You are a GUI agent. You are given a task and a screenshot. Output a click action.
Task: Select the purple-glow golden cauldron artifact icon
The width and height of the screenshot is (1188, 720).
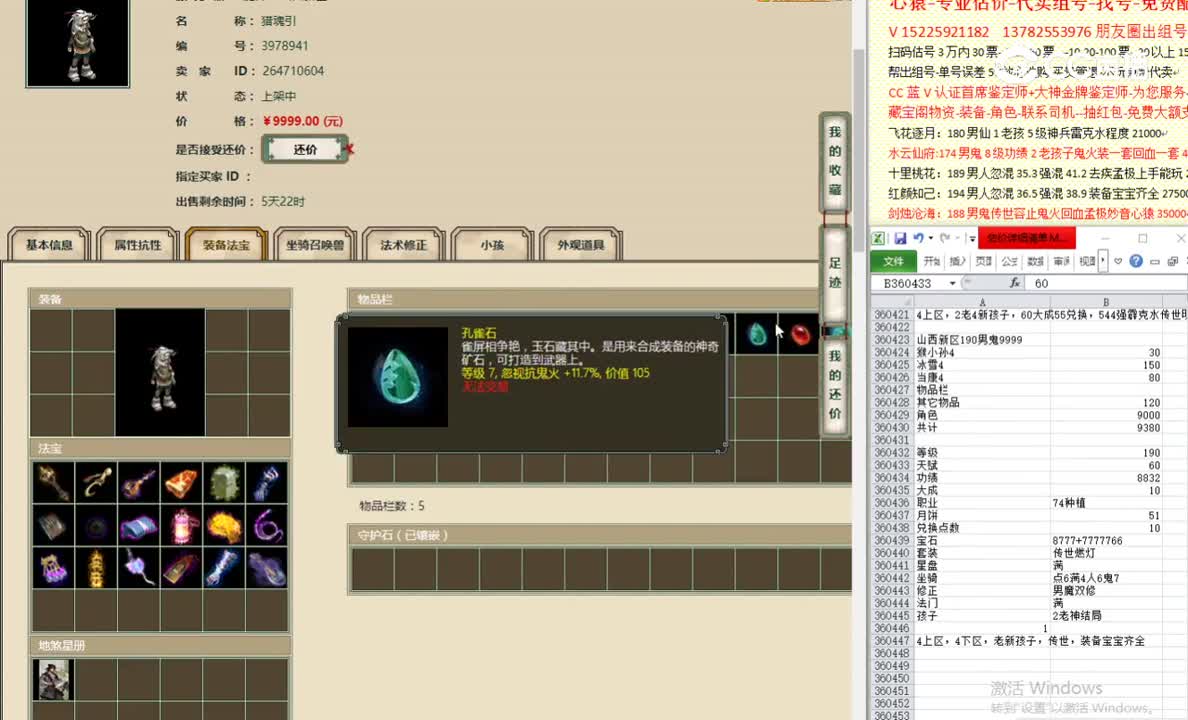pyautogui.click(x=54, y=568)
